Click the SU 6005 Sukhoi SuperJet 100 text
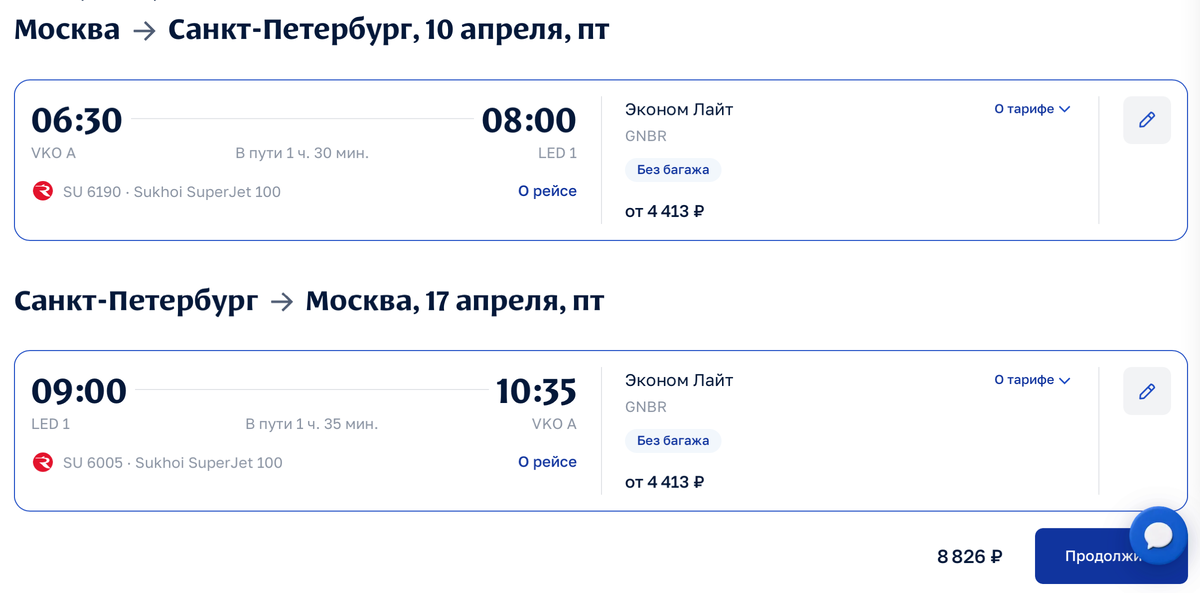The height and width of the screenshot is (593, 1200). (x=173, y=463)
